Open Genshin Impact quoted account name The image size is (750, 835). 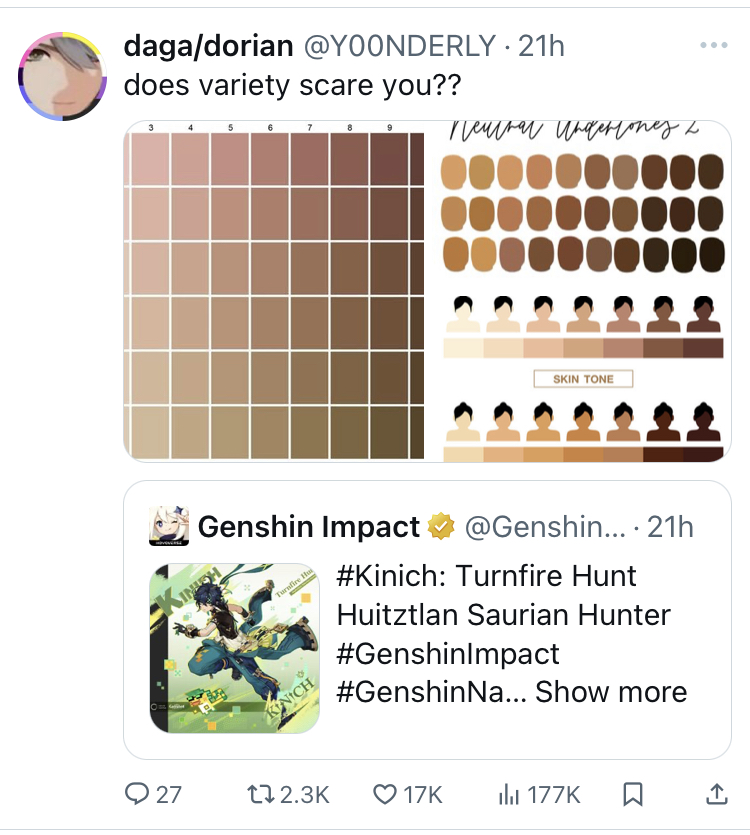point(308,526)
